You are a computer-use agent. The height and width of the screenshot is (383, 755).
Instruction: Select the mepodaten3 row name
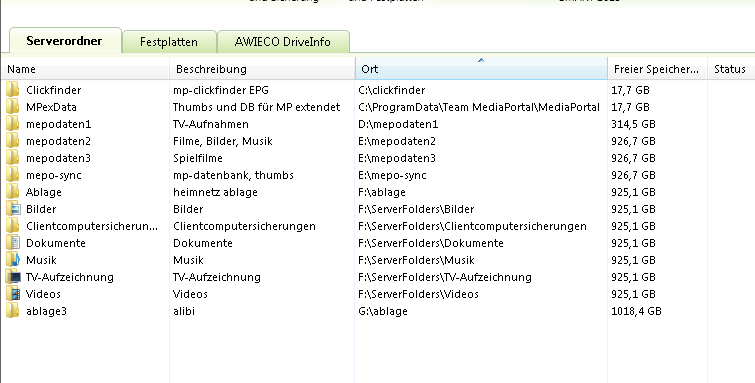pos(58,158)
